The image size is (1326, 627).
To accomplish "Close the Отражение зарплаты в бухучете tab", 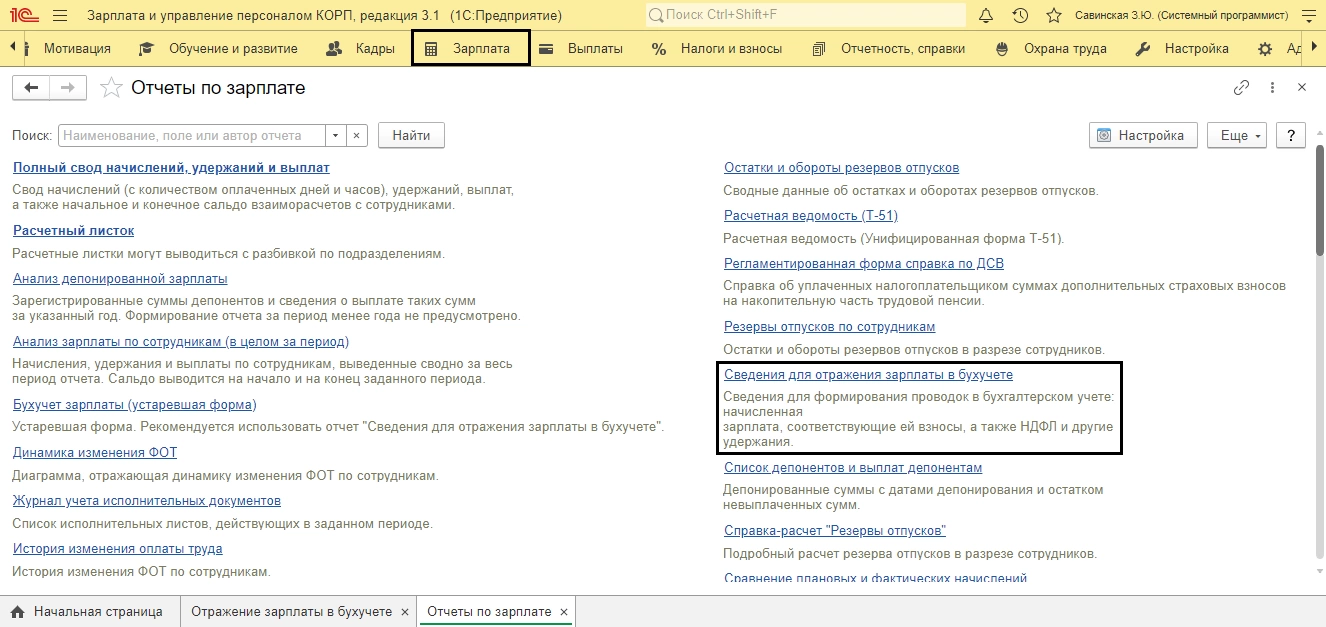I will 404,612.
